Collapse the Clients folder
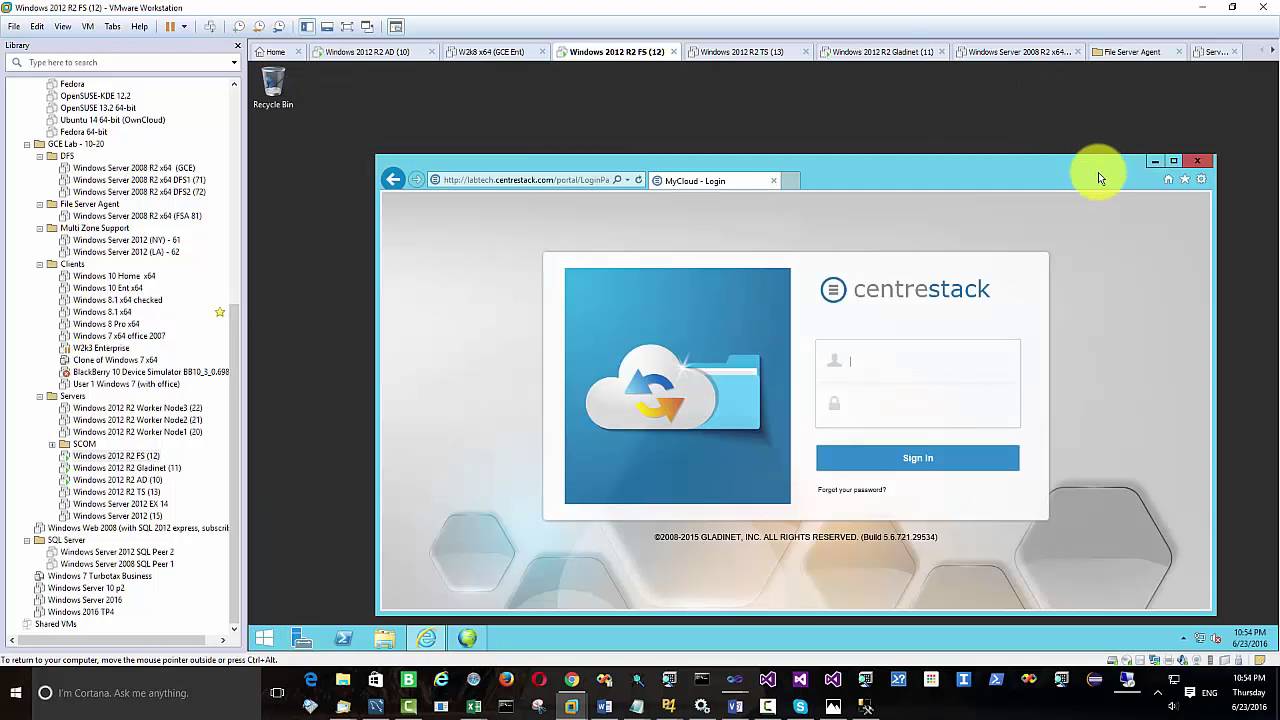Viewport: 1280px width, 720px height. point(40,264)
